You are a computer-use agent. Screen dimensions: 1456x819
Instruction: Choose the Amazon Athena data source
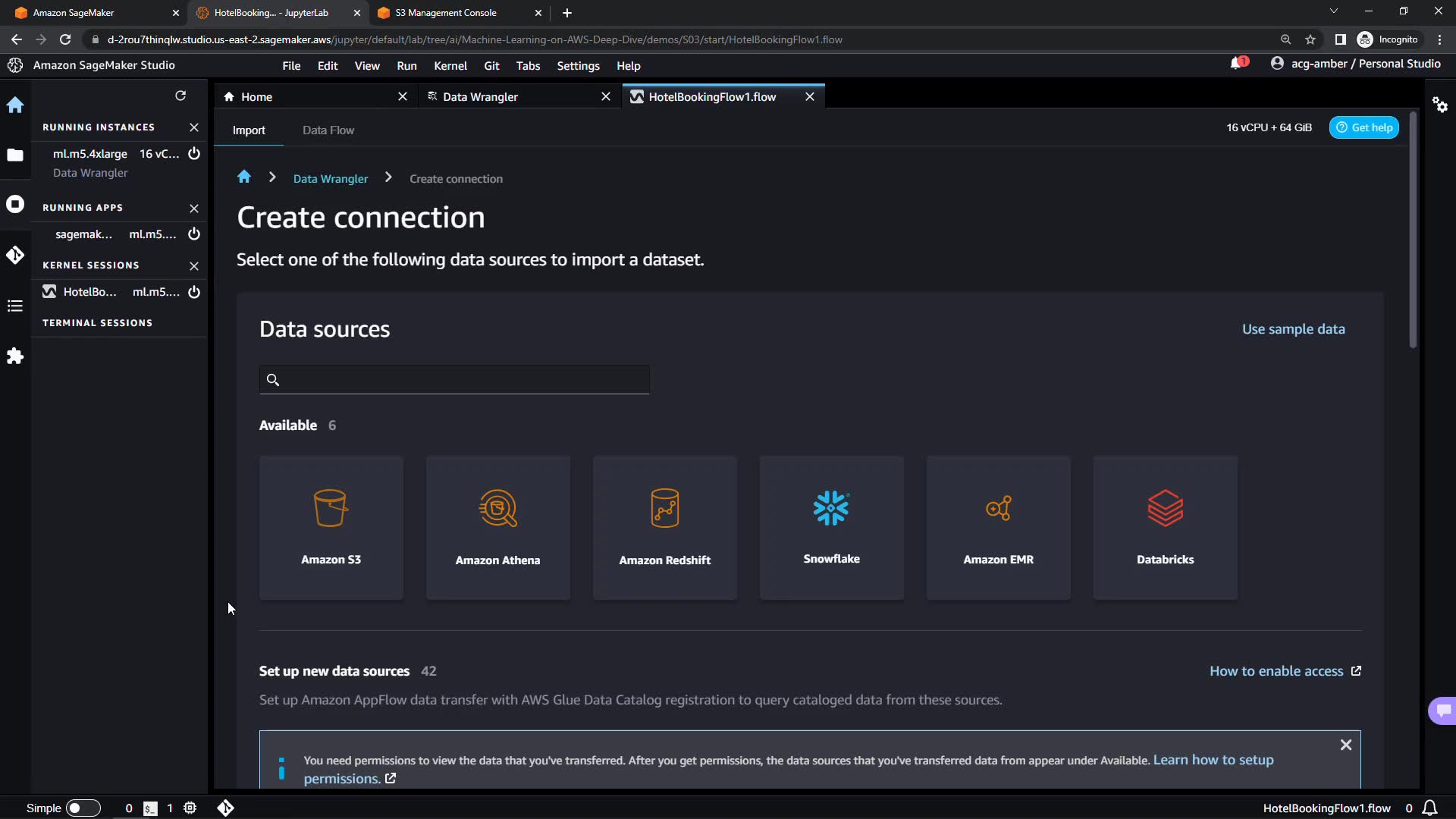pos(497,527)
